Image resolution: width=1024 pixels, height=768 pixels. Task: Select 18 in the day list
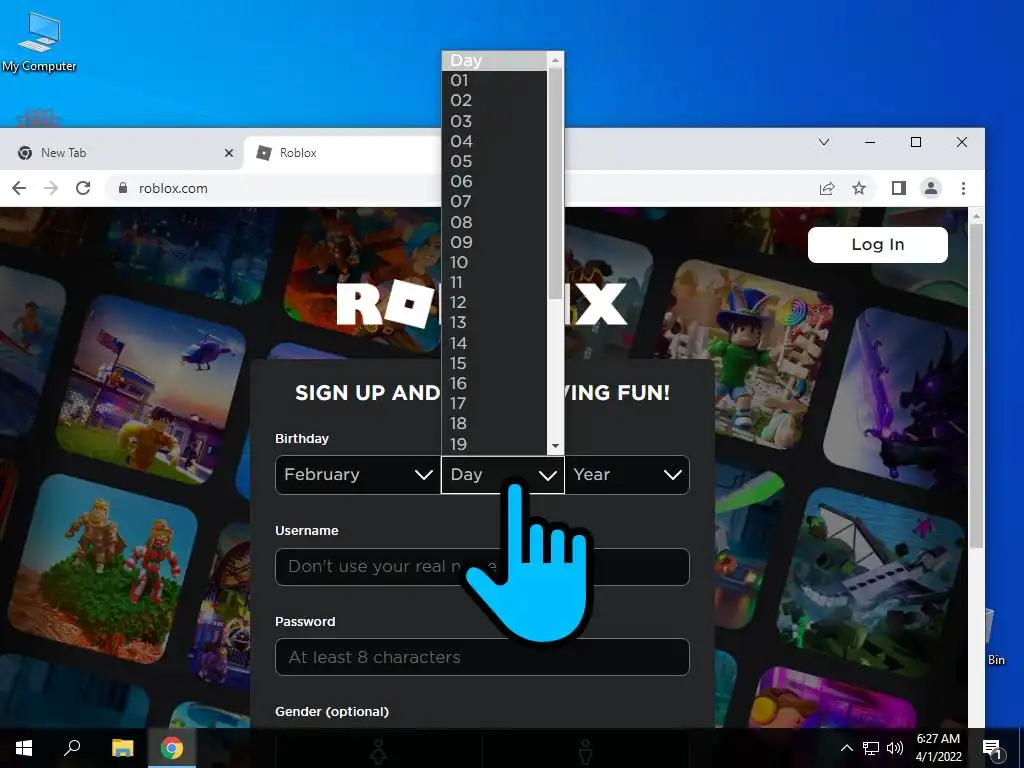[x=494, y=424]
